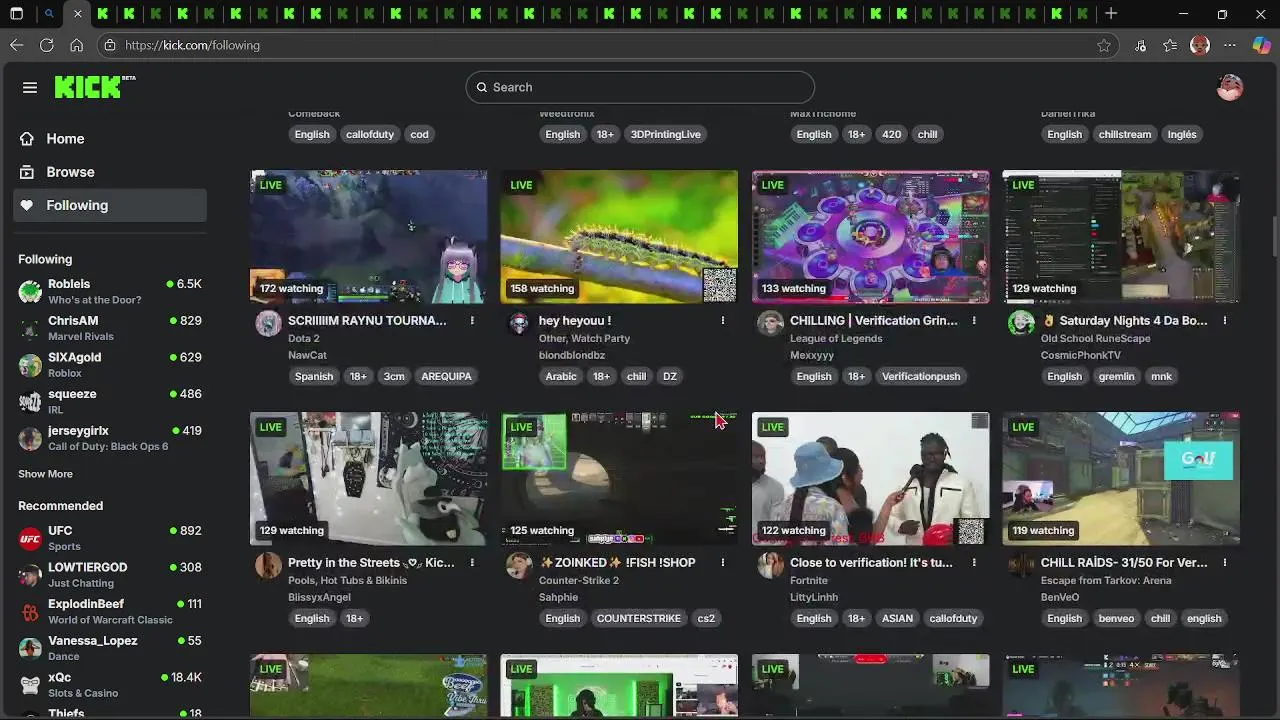
Task: Open BlissyxAngel stream thumbnail
Action: (x=368, y=479)
